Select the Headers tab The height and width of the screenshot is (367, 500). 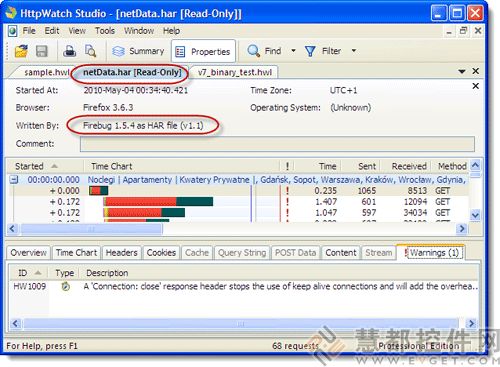tap(121, 253)
